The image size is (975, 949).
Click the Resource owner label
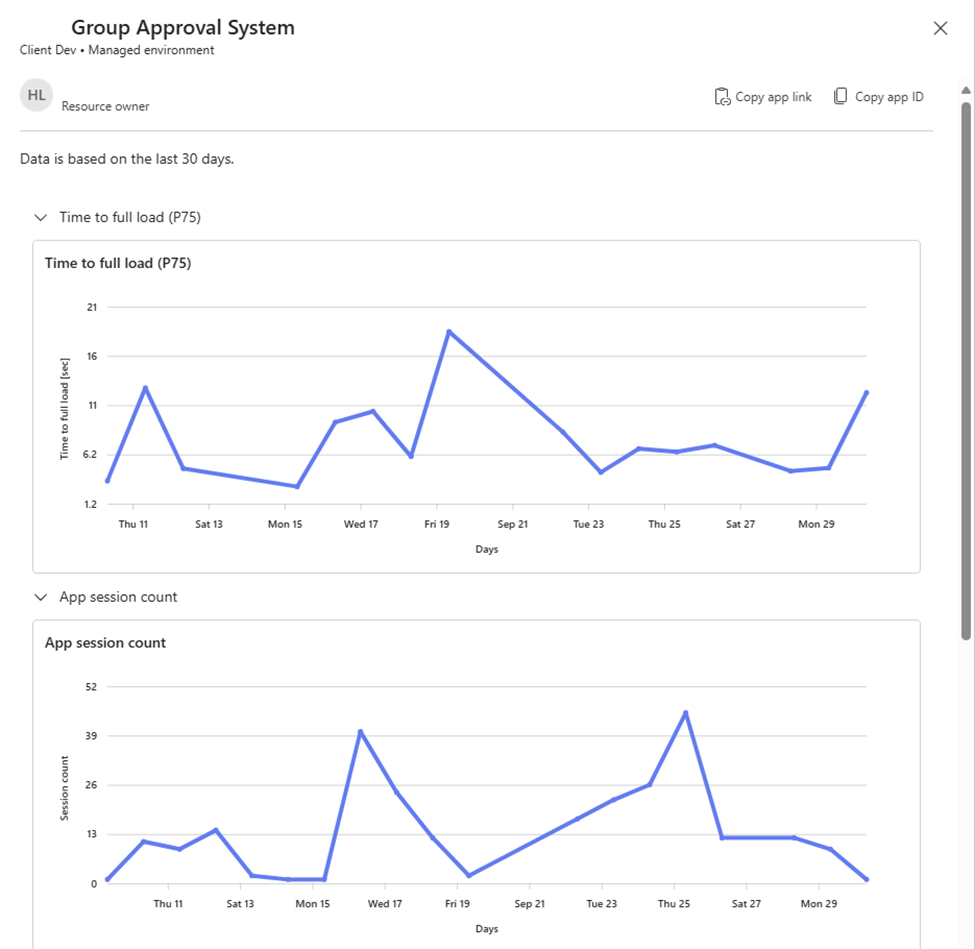pyautogui.click(x=105, y=106)
